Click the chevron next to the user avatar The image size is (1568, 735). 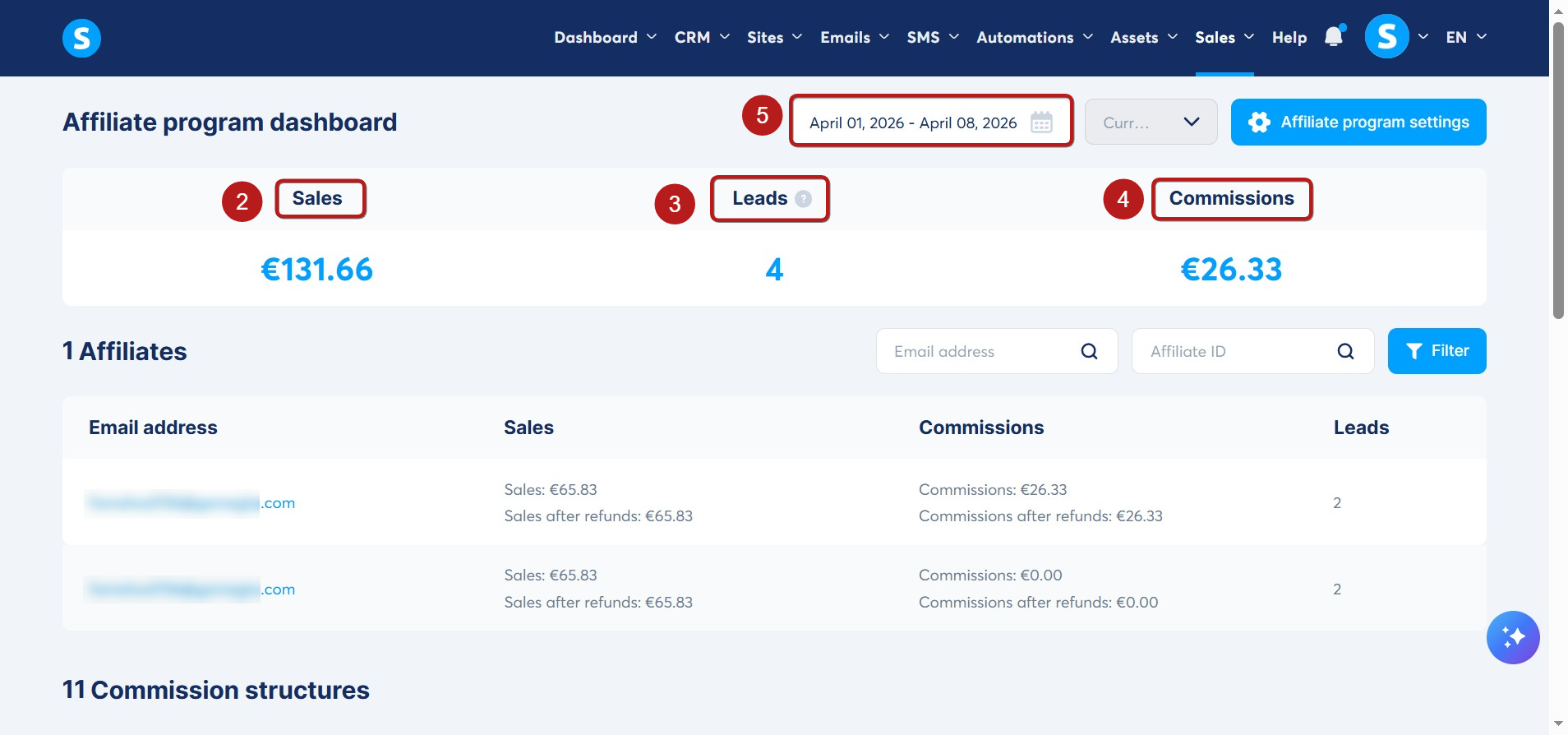(1423, 37)
